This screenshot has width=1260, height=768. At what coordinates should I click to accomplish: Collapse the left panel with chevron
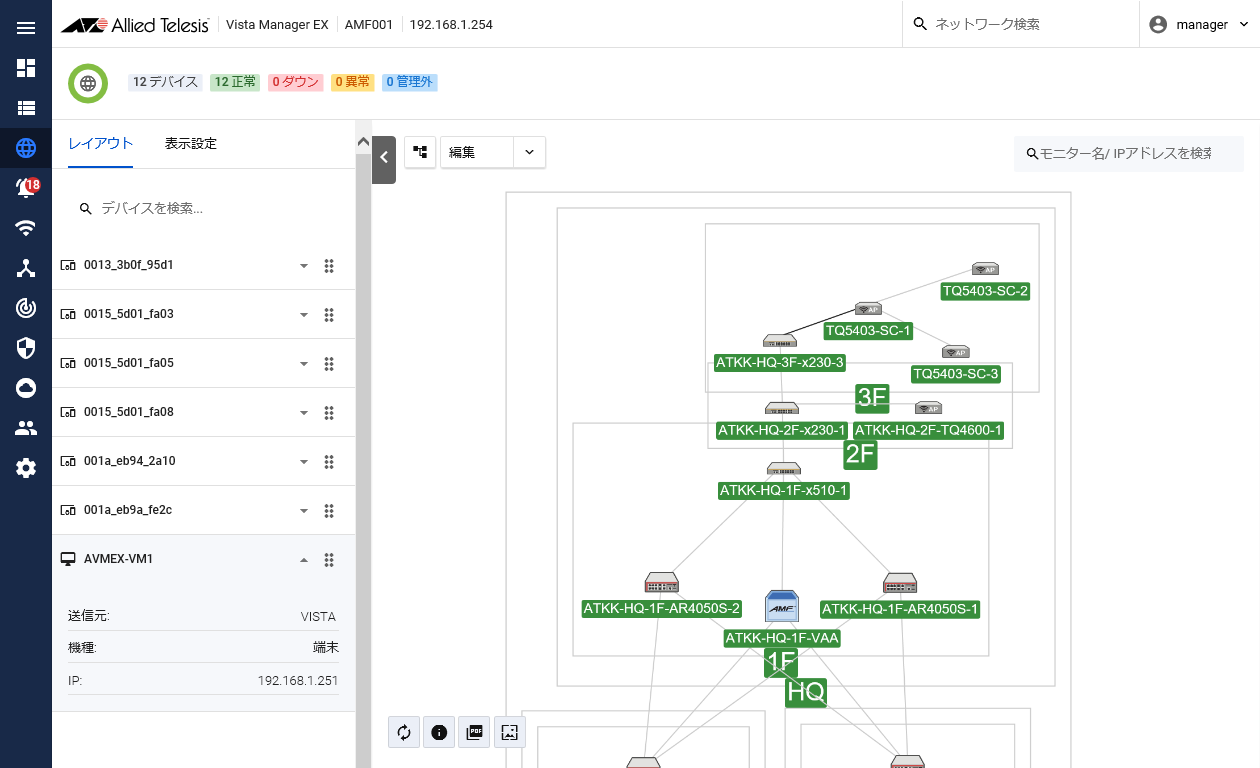coord(384,157)
